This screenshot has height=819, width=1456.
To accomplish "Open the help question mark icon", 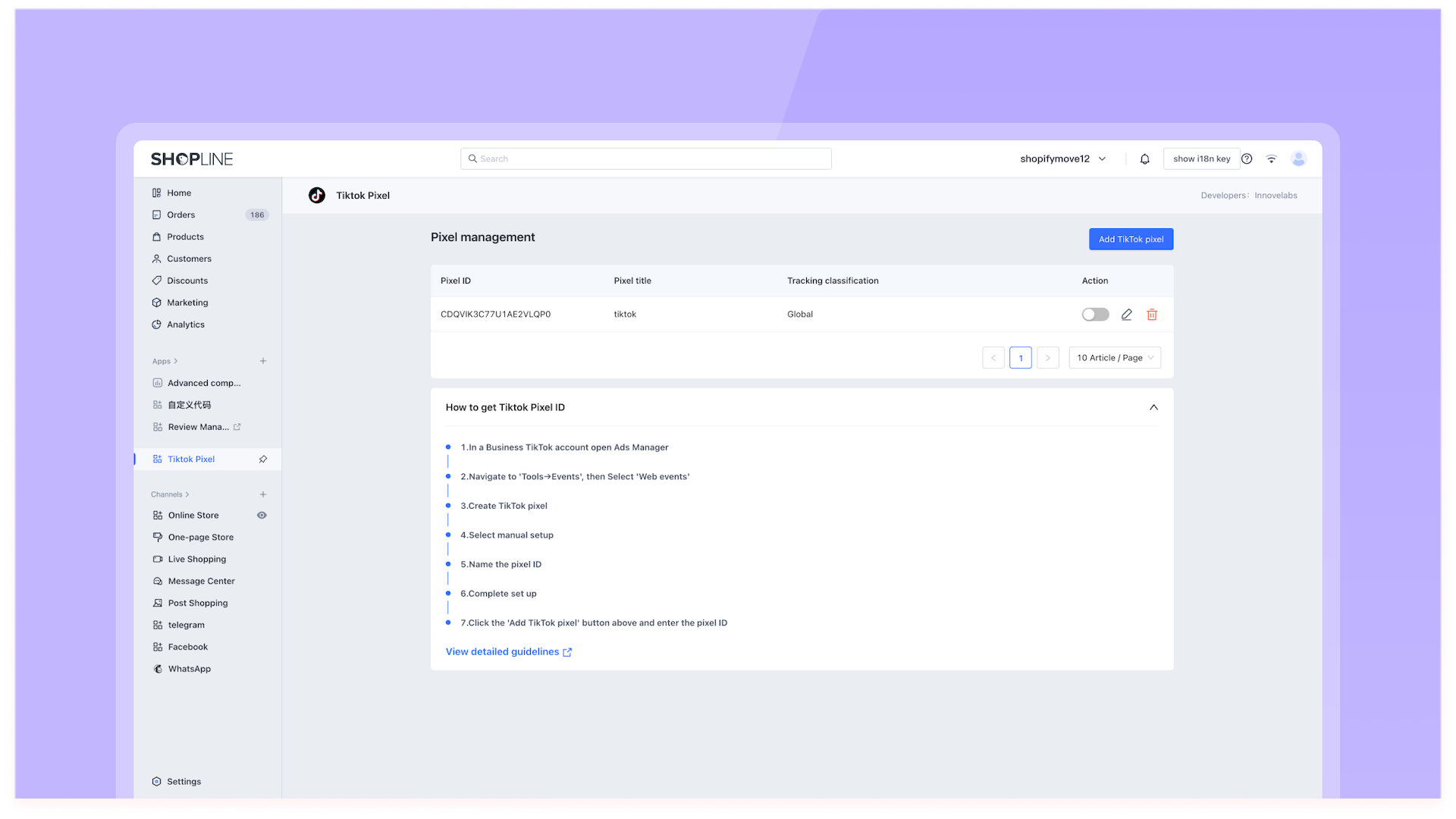I will [1247, 159].
